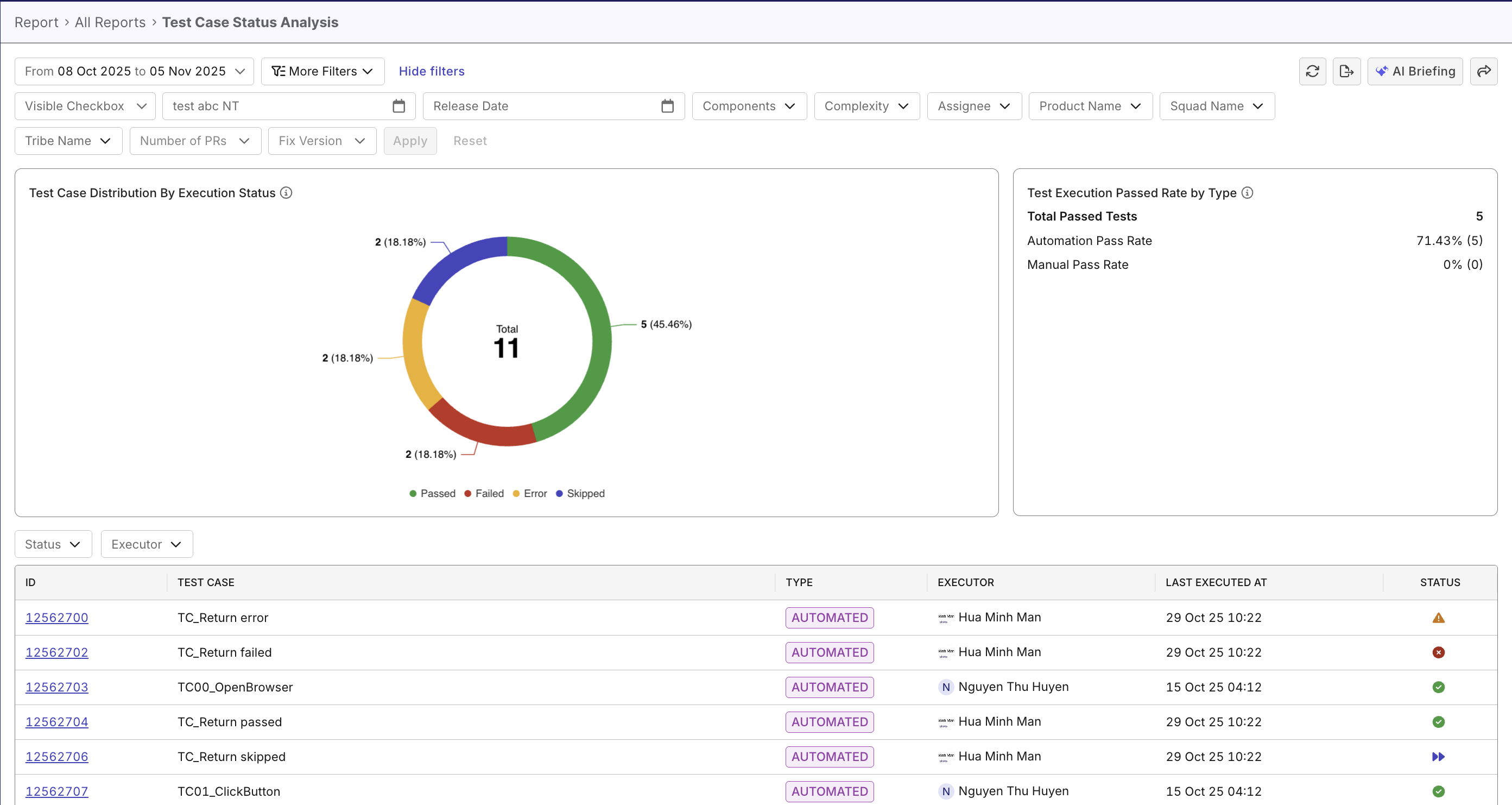The width and height of the screenshot is (1512, 805).
Task: Expand the Squad Name dropdown
Action: click(1216, 106)
